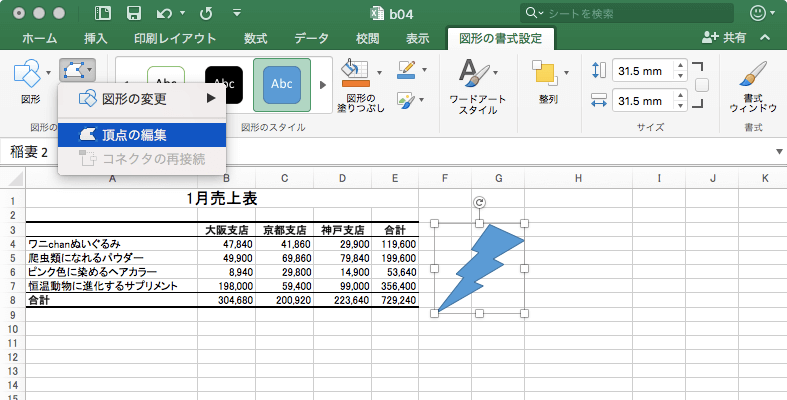This screenshot has height=400, width=787.
Task: Select the white green-outlined Abc style
Action: (x=166, y=75)
